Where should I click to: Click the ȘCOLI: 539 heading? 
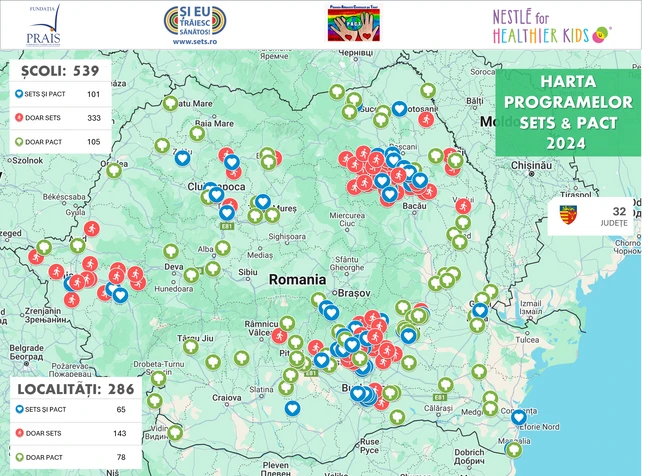click(x=60, y=71)
